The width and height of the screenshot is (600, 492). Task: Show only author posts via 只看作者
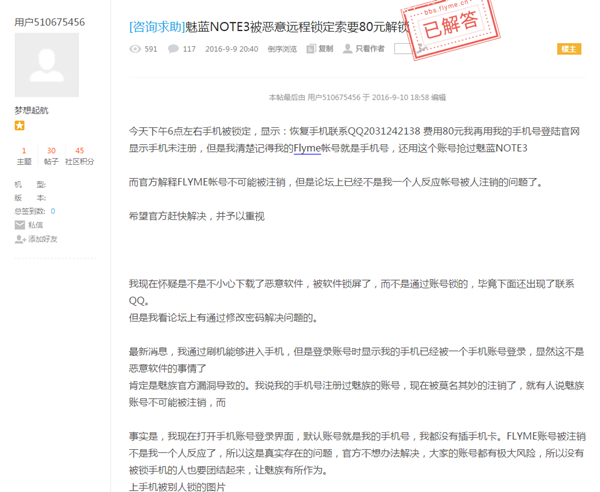370,49
